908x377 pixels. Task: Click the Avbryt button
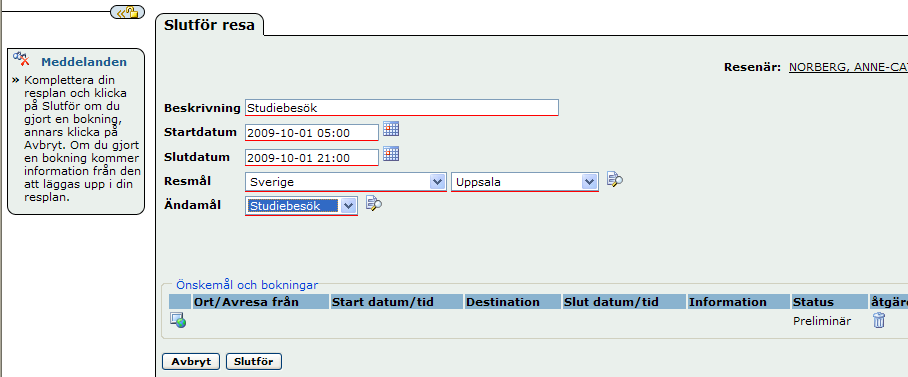pos(191,362)
